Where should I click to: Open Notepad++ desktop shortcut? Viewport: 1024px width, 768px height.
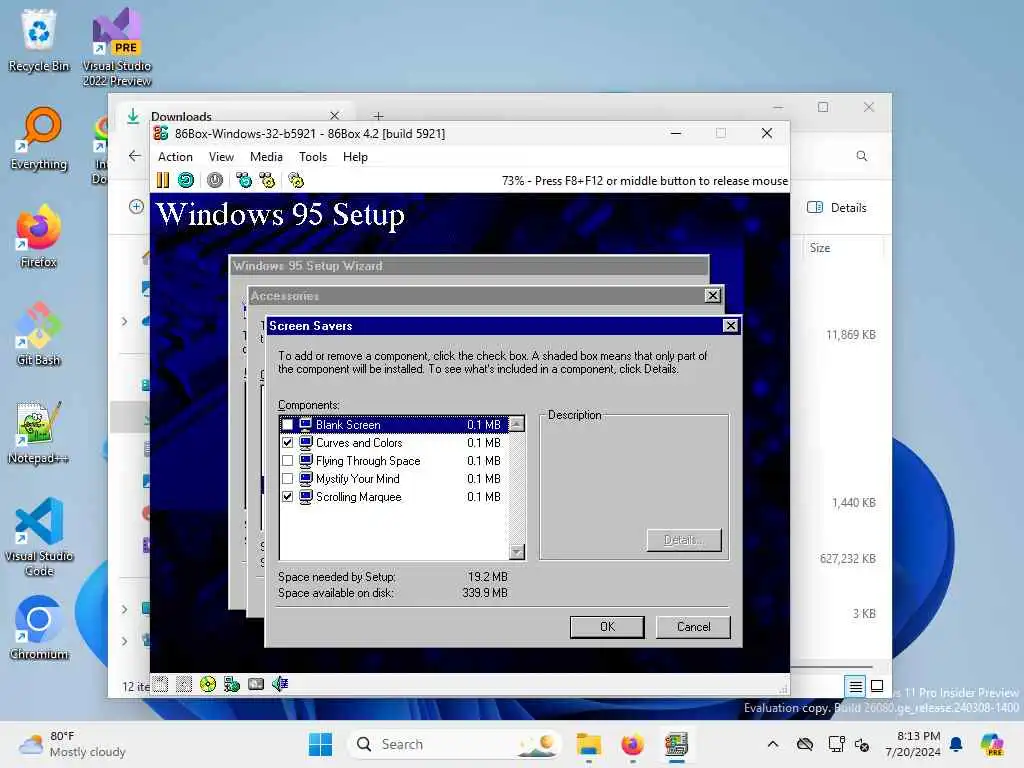(x=39, y=432)
